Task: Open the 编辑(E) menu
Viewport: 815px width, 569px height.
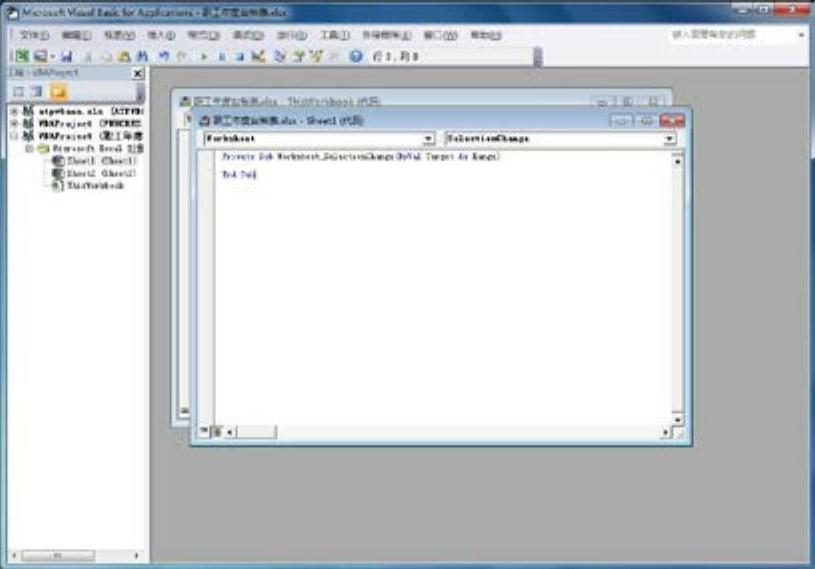Action: coord(76,35)
